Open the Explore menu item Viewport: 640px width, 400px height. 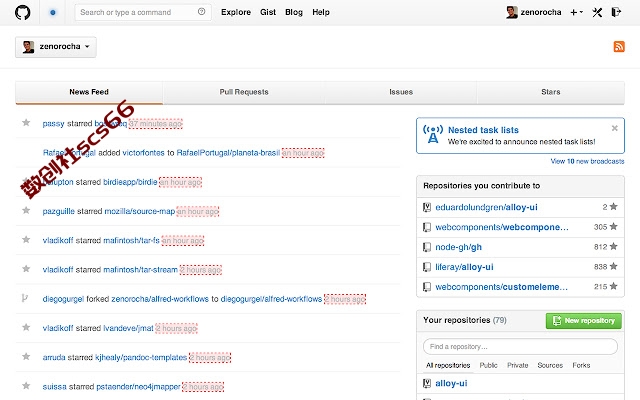(x=236, y=12)
